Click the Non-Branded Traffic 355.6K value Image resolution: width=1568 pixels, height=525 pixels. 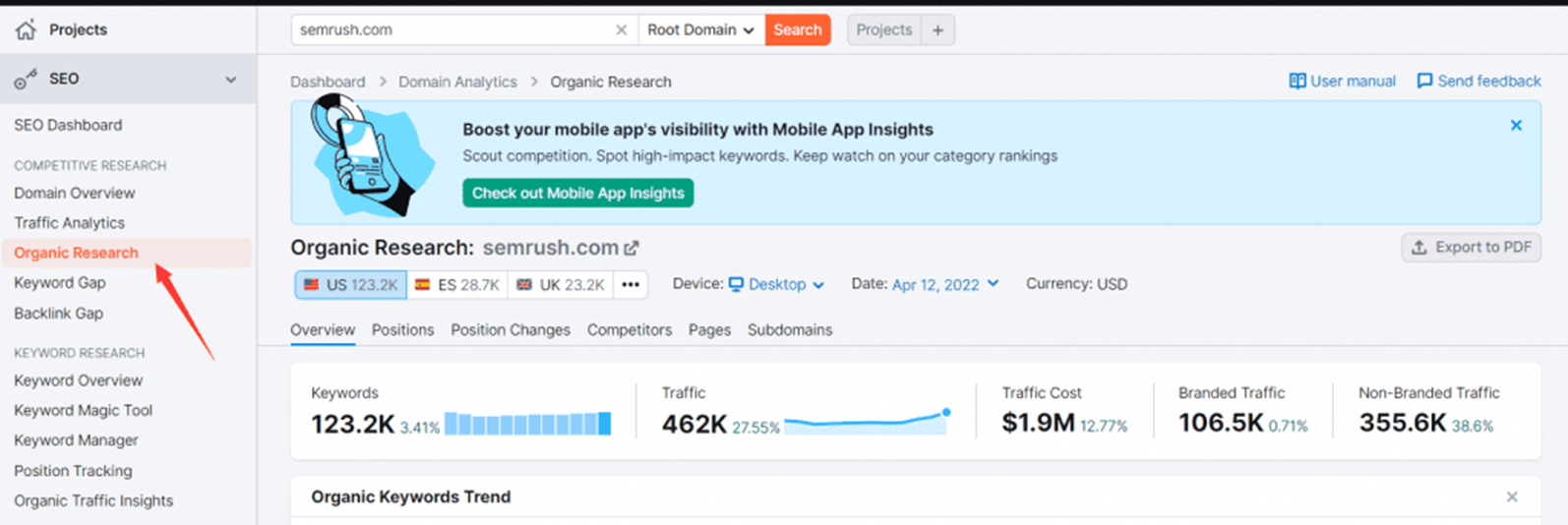[1403, 424]
